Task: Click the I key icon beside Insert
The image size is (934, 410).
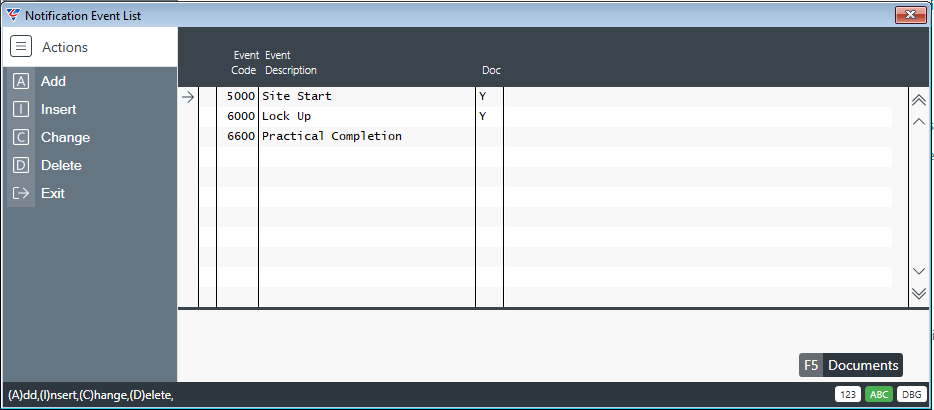Action: (x=21, y=110)
